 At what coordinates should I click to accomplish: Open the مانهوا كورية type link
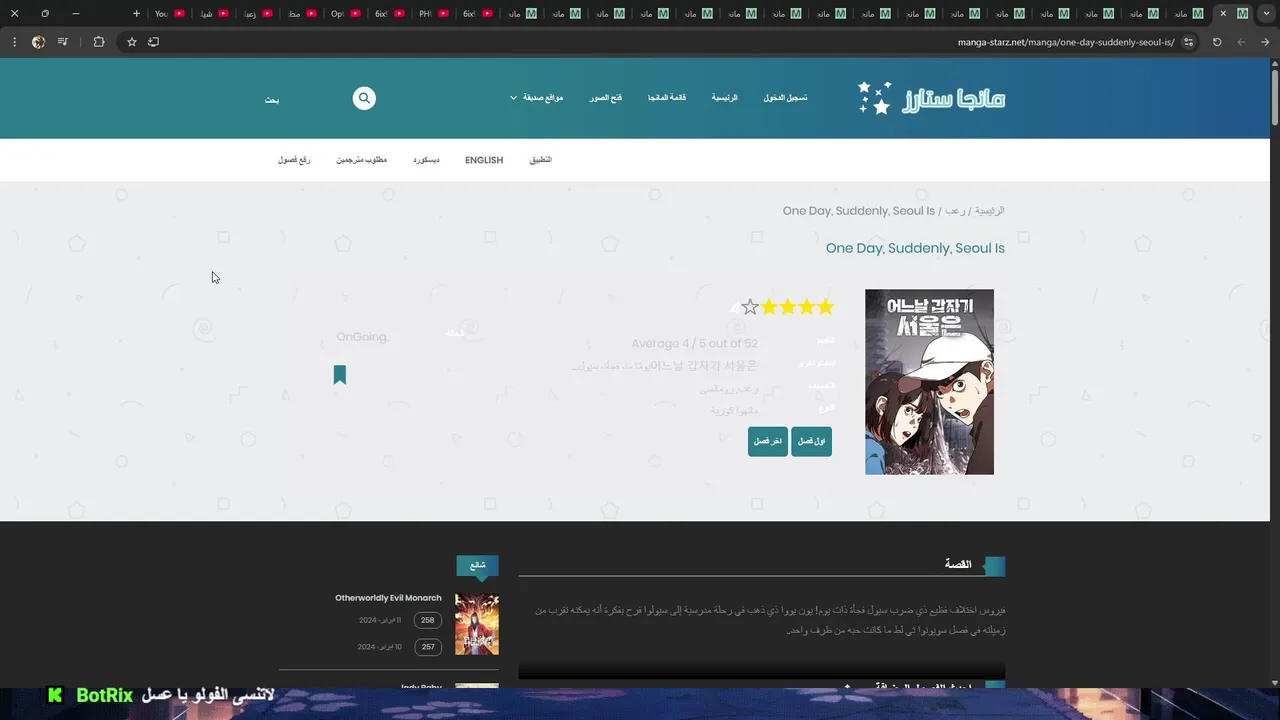pyautogui.click(x=735, y=410)
